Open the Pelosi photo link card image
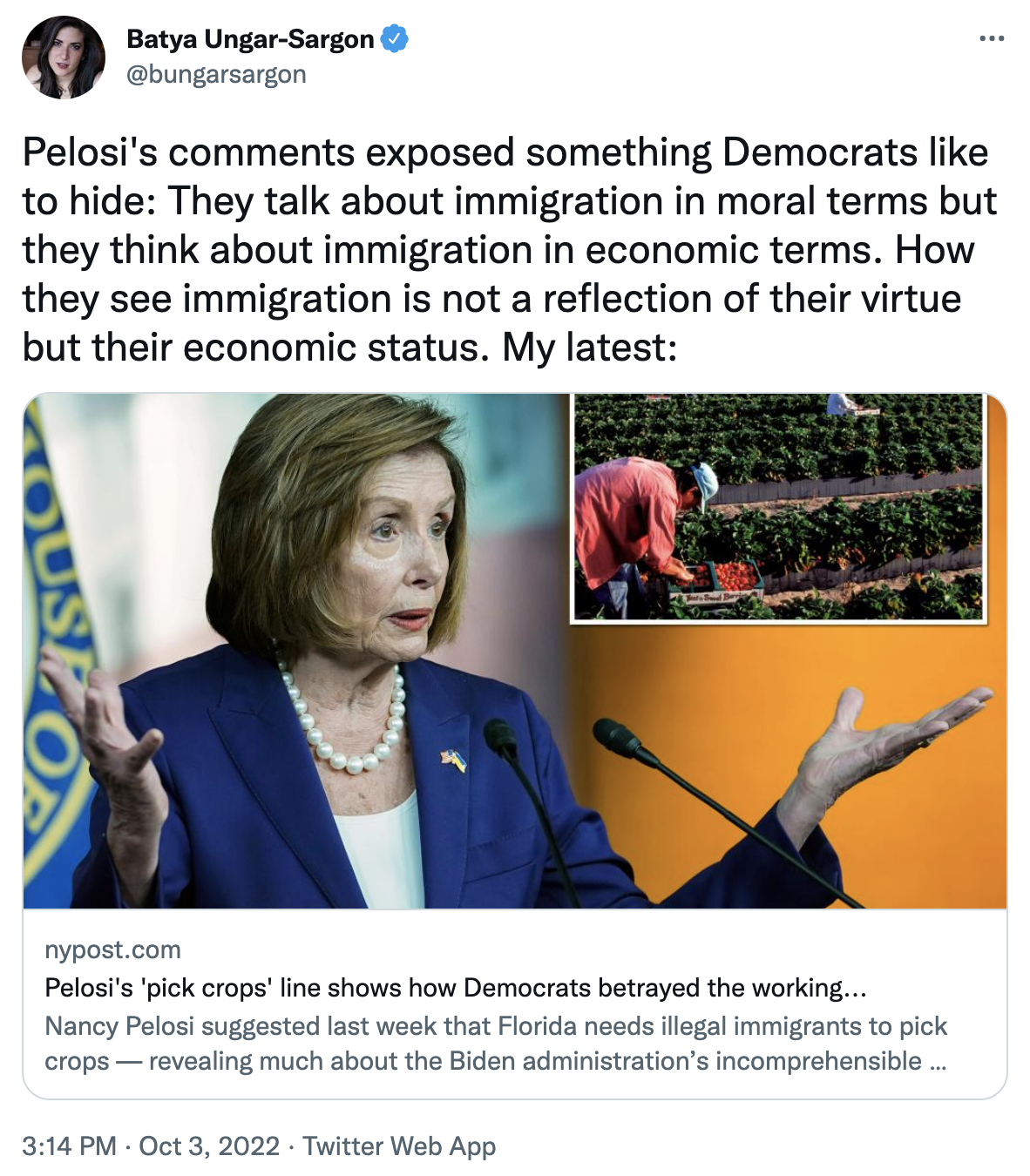The width and height of the screenshot is (1030, 1176). click(515, 651)
